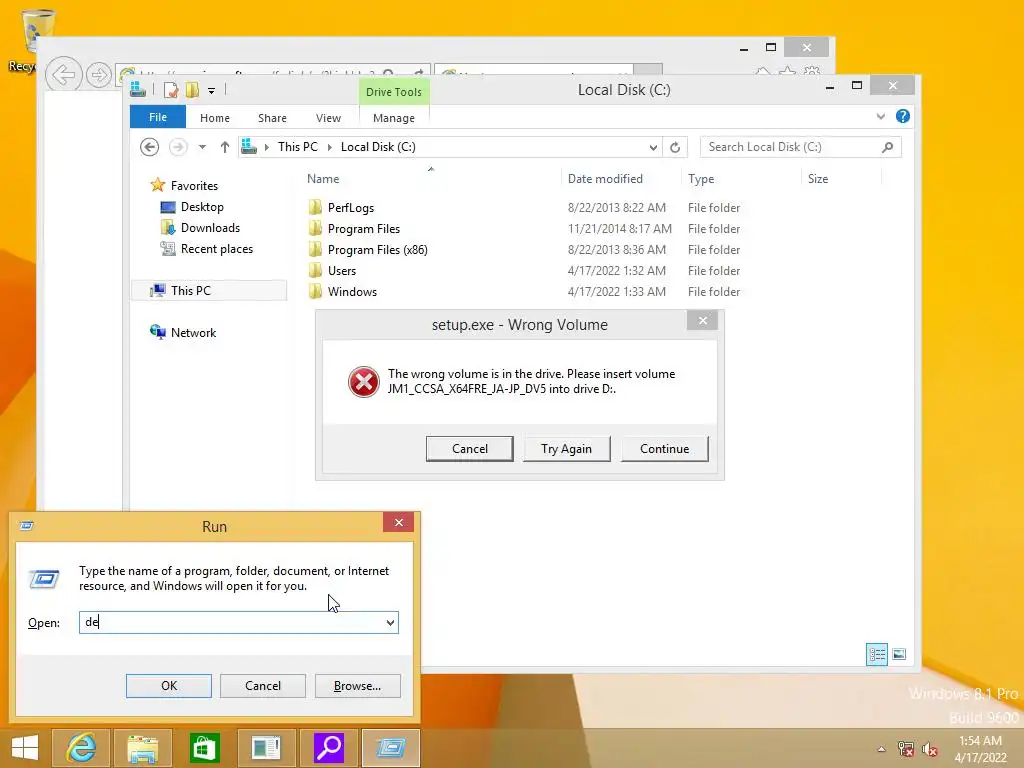Click OK in the Run dialog
Image resolution: width=1024 pixels, height=768 pixels.
168,686
